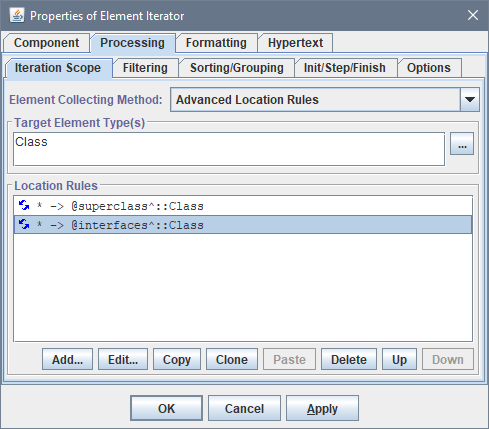Select the Processing tab
Screen dimensions: 489x429
[132, 43]
